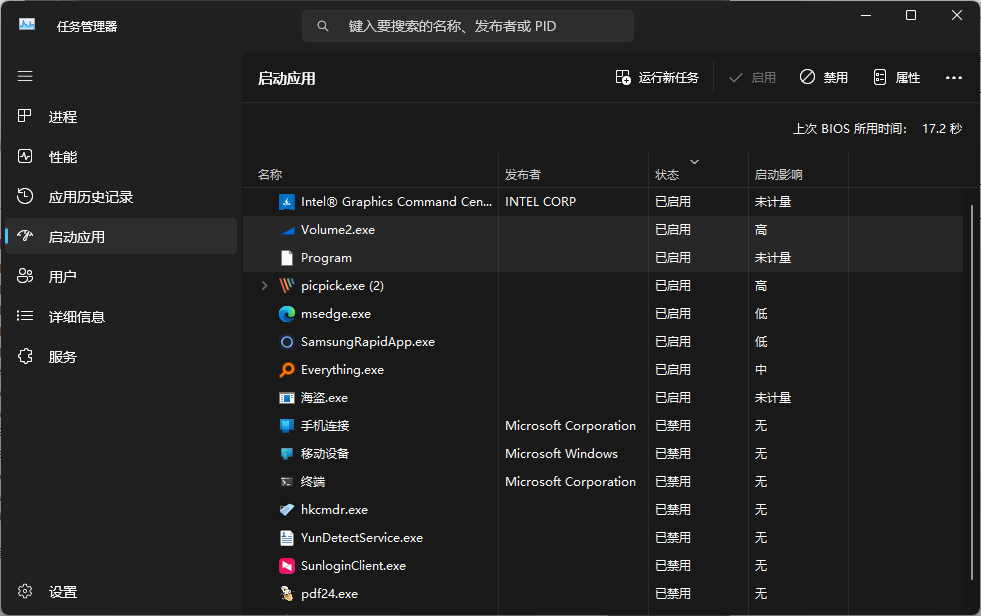Switch to the 用户 tab

coord(121,276)
